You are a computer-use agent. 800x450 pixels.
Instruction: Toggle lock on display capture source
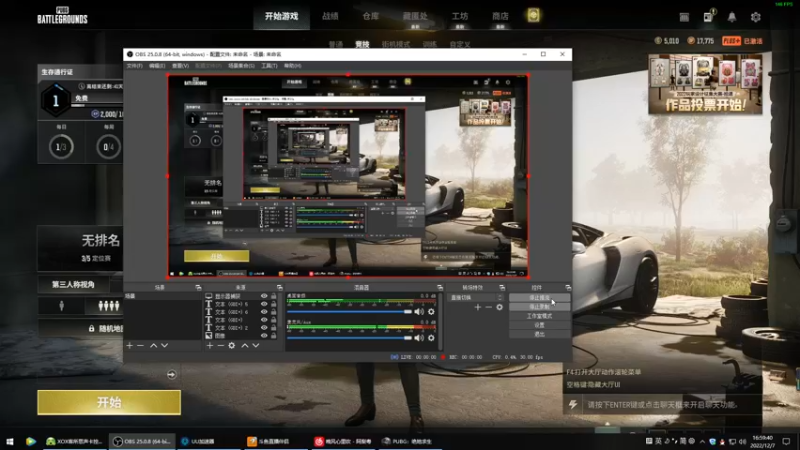273,296
